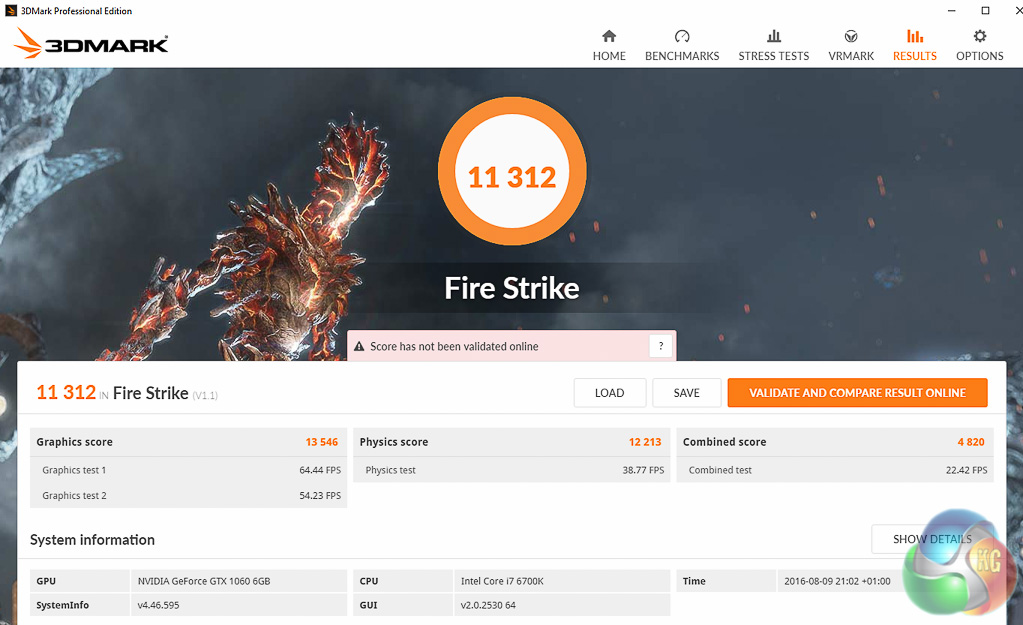Select the RESULTS tab label
This screenshot has height=625, width=1023.
[915, 56]
